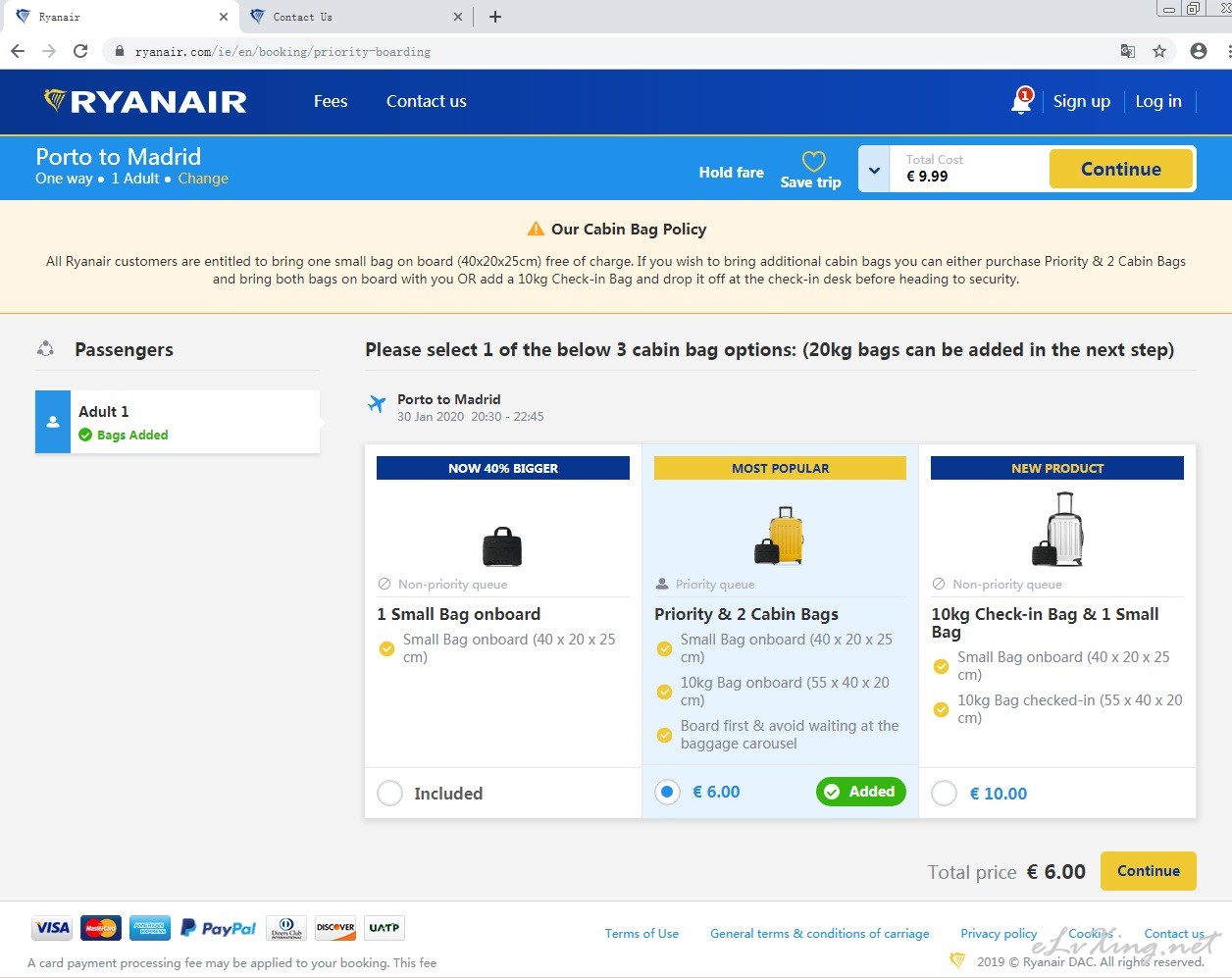Click the Discover logo
This screenshot has width=1232, height=978.
tap(335, 927)
